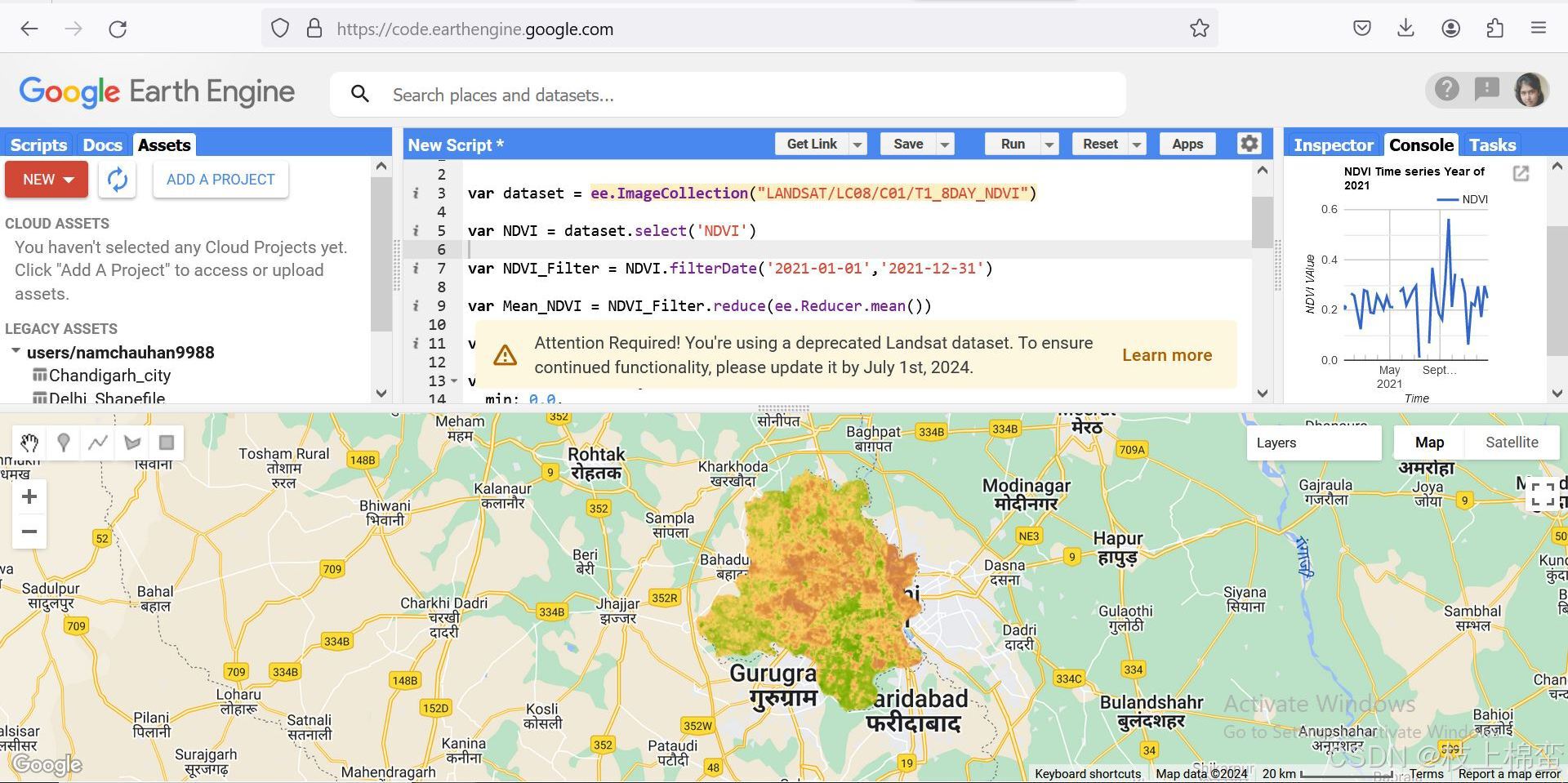Click the code editor vertical scrollbar
1568x783 pixels.
pos(1262,221)
